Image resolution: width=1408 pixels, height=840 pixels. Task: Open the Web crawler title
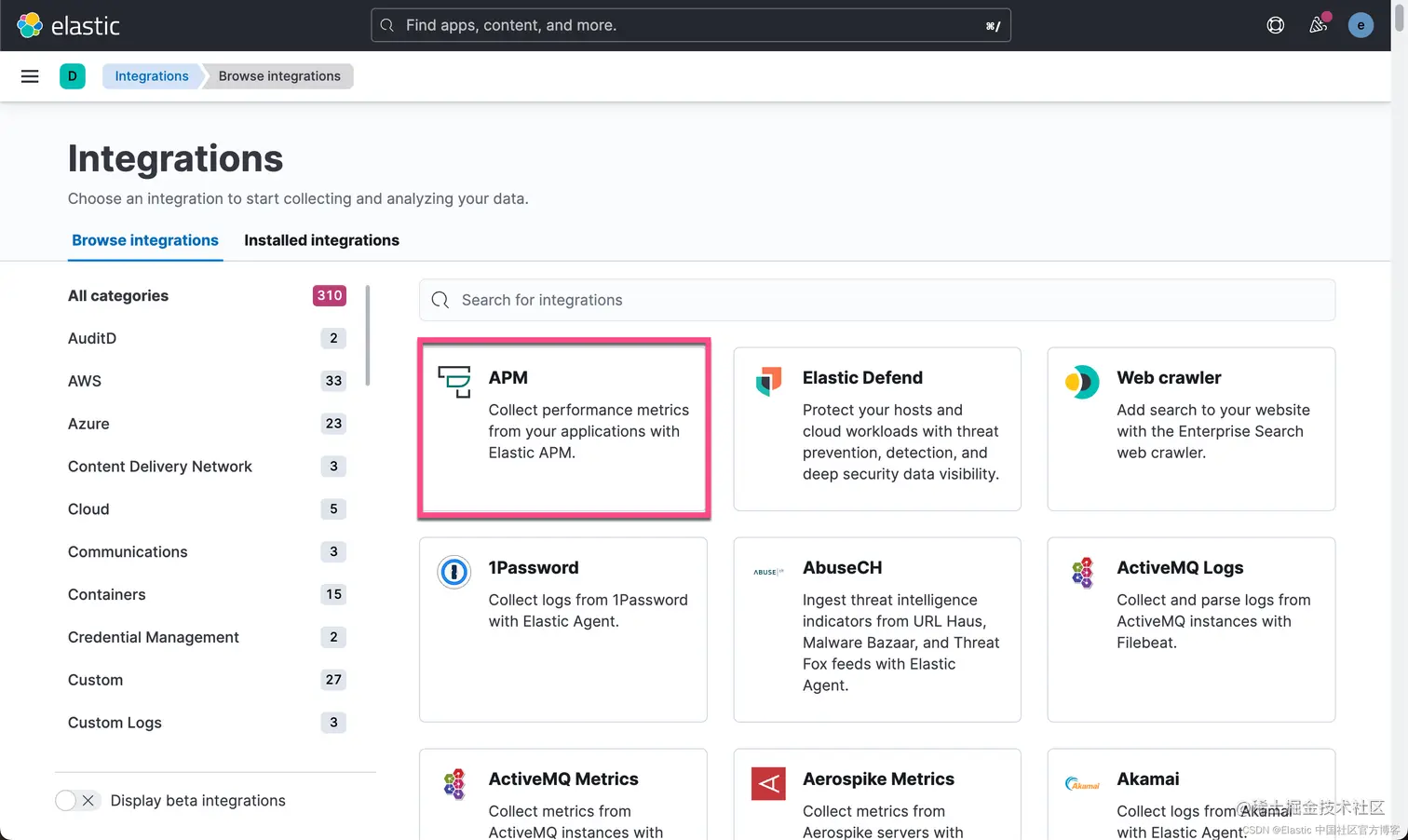[1169, 377]
